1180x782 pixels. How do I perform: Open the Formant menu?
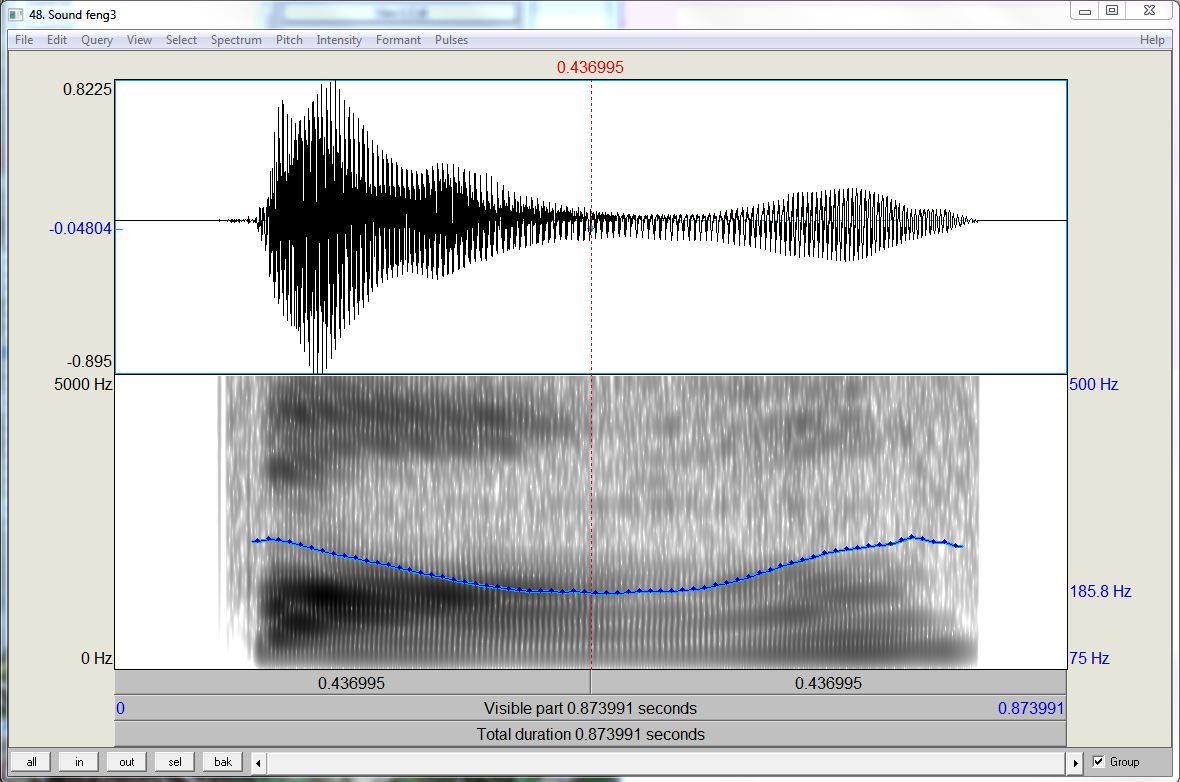(x=398, y=40)
